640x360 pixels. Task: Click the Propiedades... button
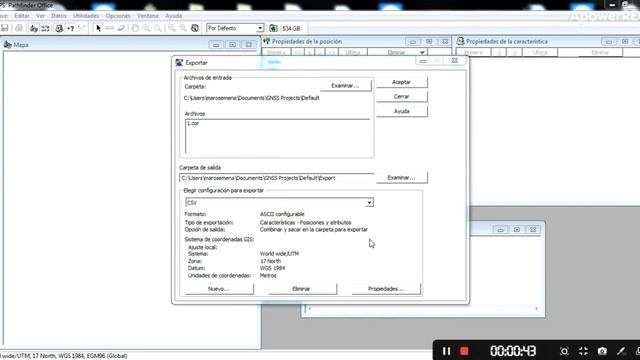click(386, 289)
